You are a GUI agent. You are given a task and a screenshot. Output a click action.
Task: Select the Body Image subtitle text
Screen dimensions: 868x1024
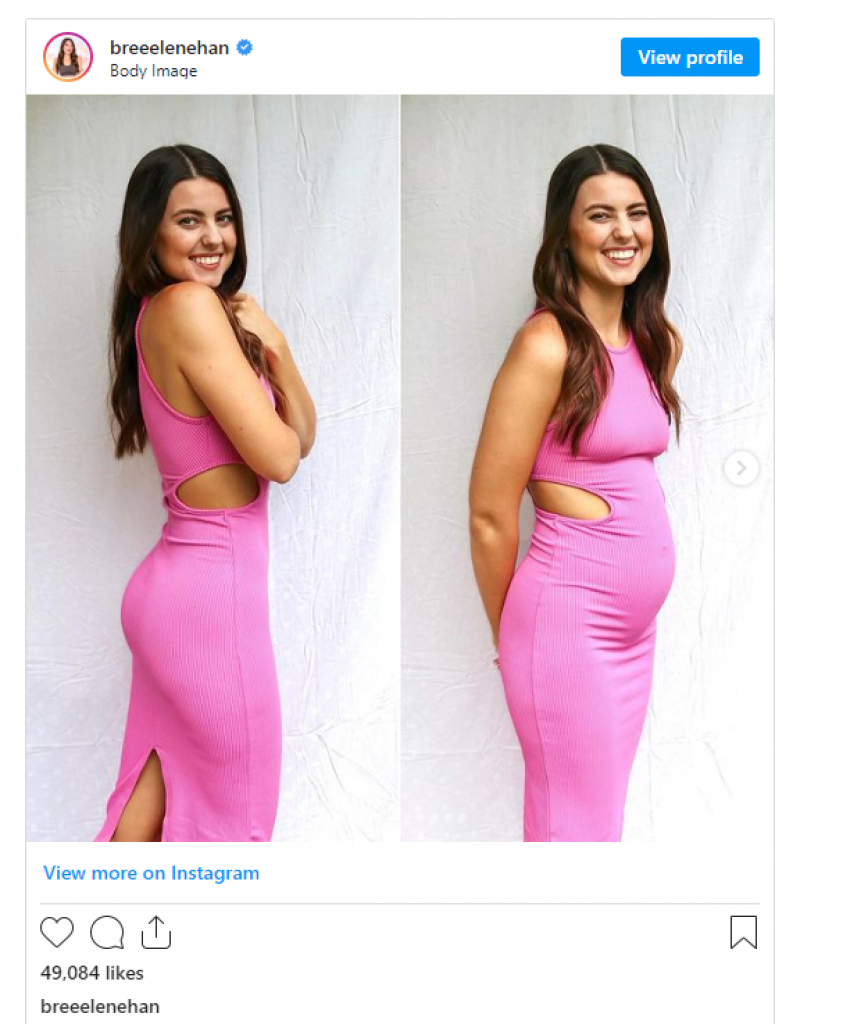[x=153, y=71]
